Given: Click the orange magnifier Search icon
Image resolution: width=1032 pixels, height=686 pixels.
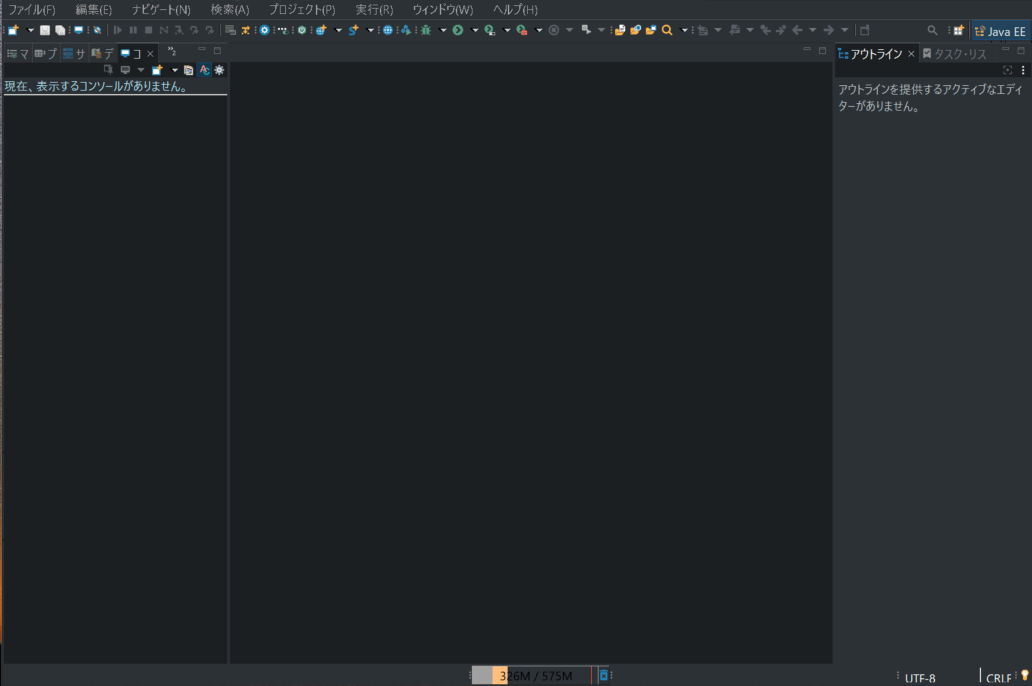Looking at the screenshot, I should pos(667,30).
